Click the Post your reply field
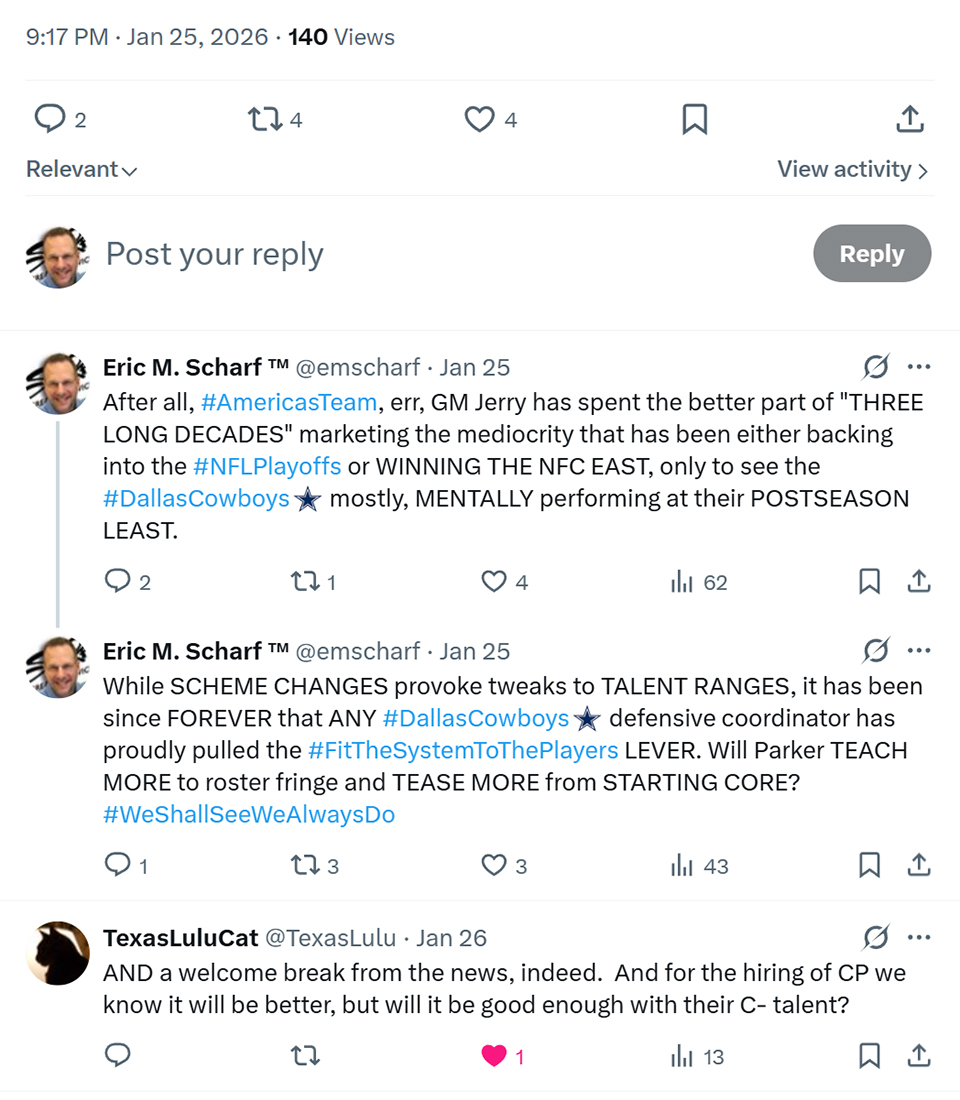 400,254
